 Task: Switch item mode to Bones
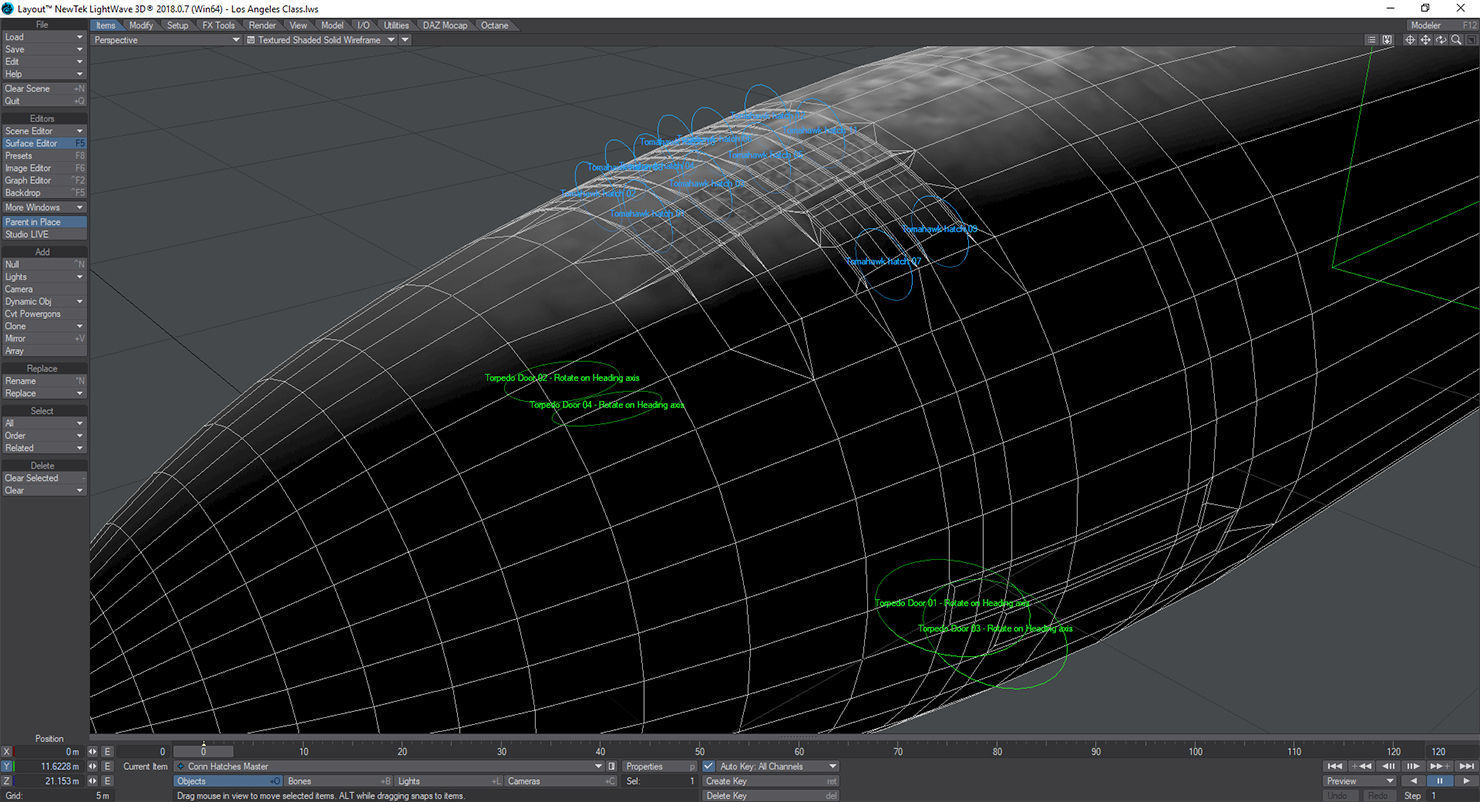pos(339,781)
